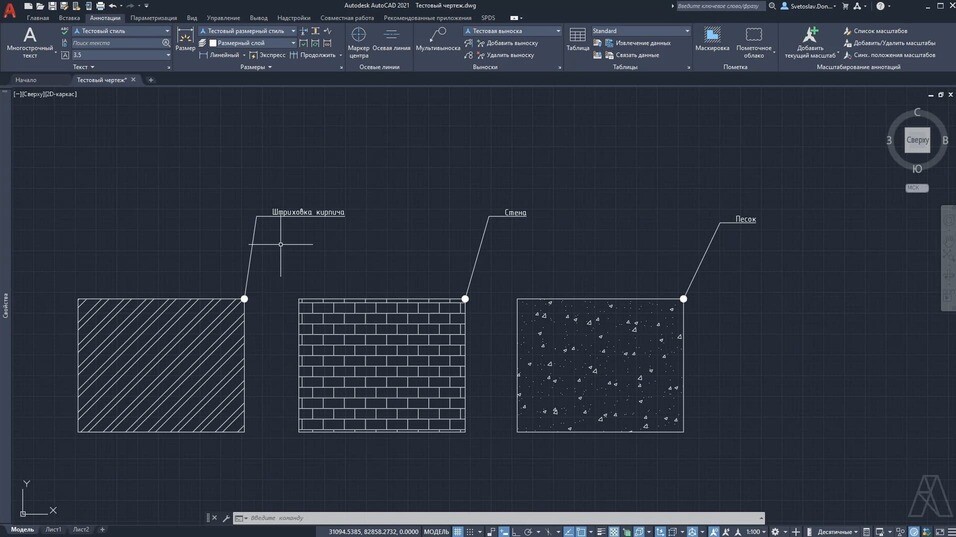The width and height of the screenshot is (956, 537).
Task: Toggle dynamic input in status bar
Action: 504,532
